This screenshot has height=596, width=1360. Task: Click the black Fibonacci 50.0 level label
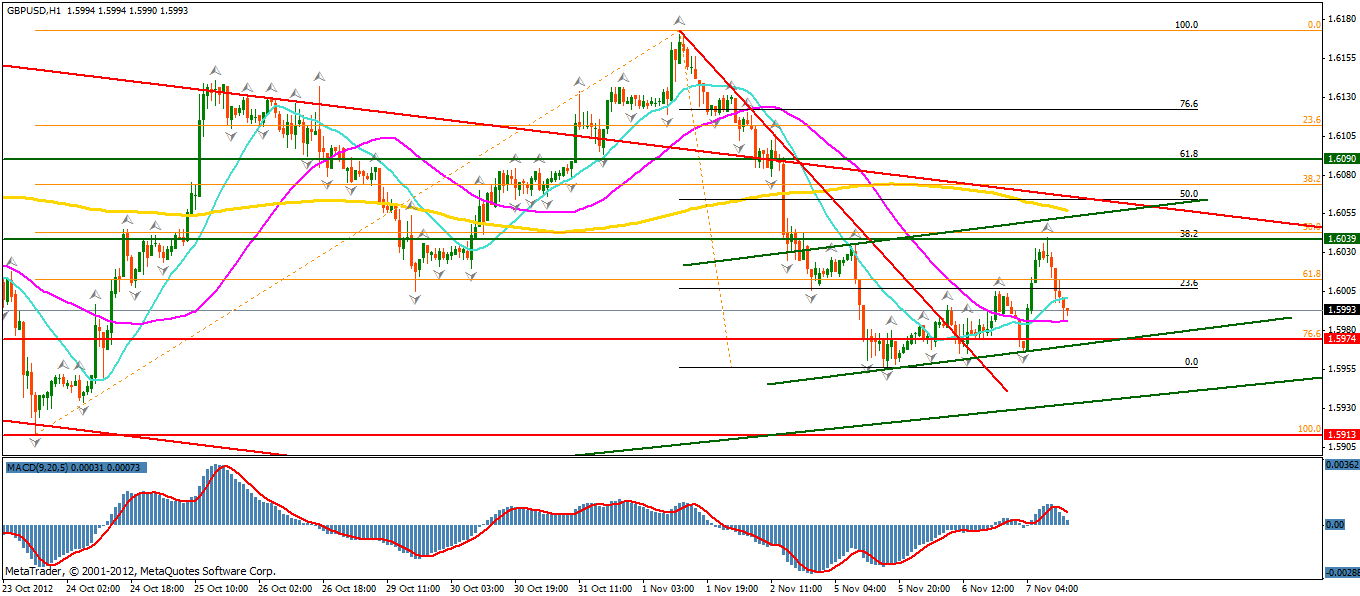[1189, 194]
